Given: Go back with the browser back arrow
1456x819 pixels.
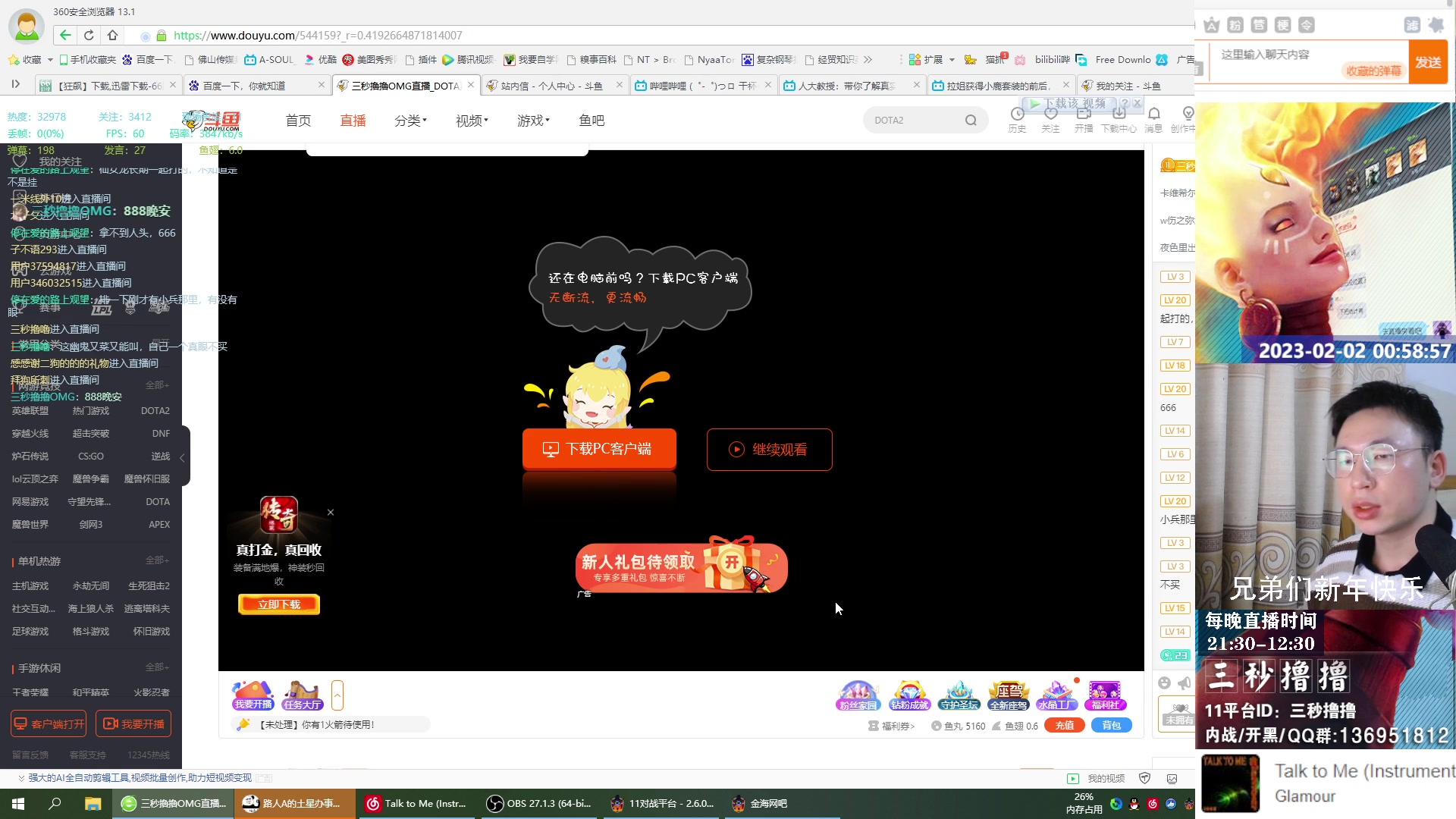Looking at the screenshot, I should [65, 35].
